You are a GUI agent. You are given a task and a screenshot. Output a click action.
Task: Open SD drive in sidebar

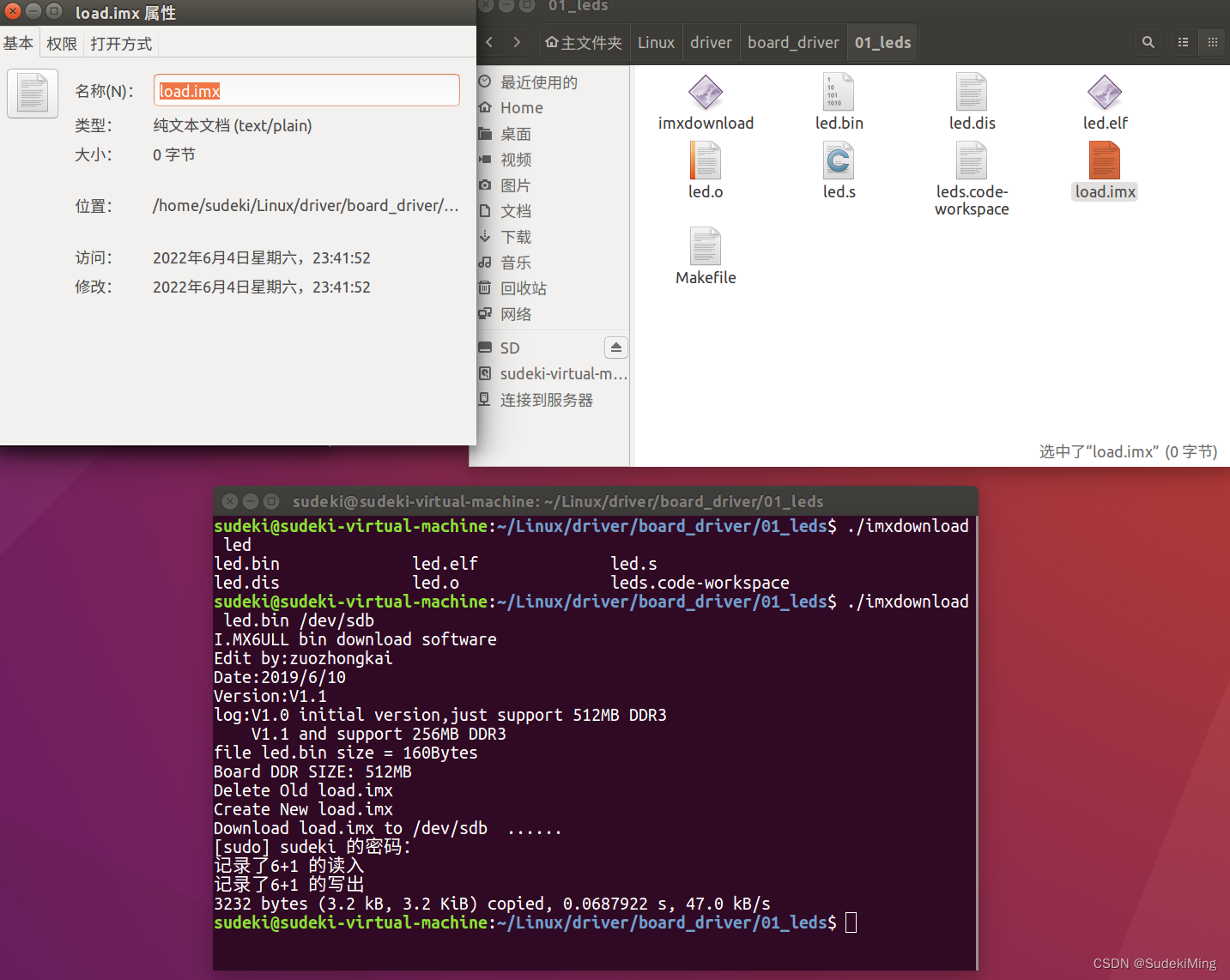510,348
